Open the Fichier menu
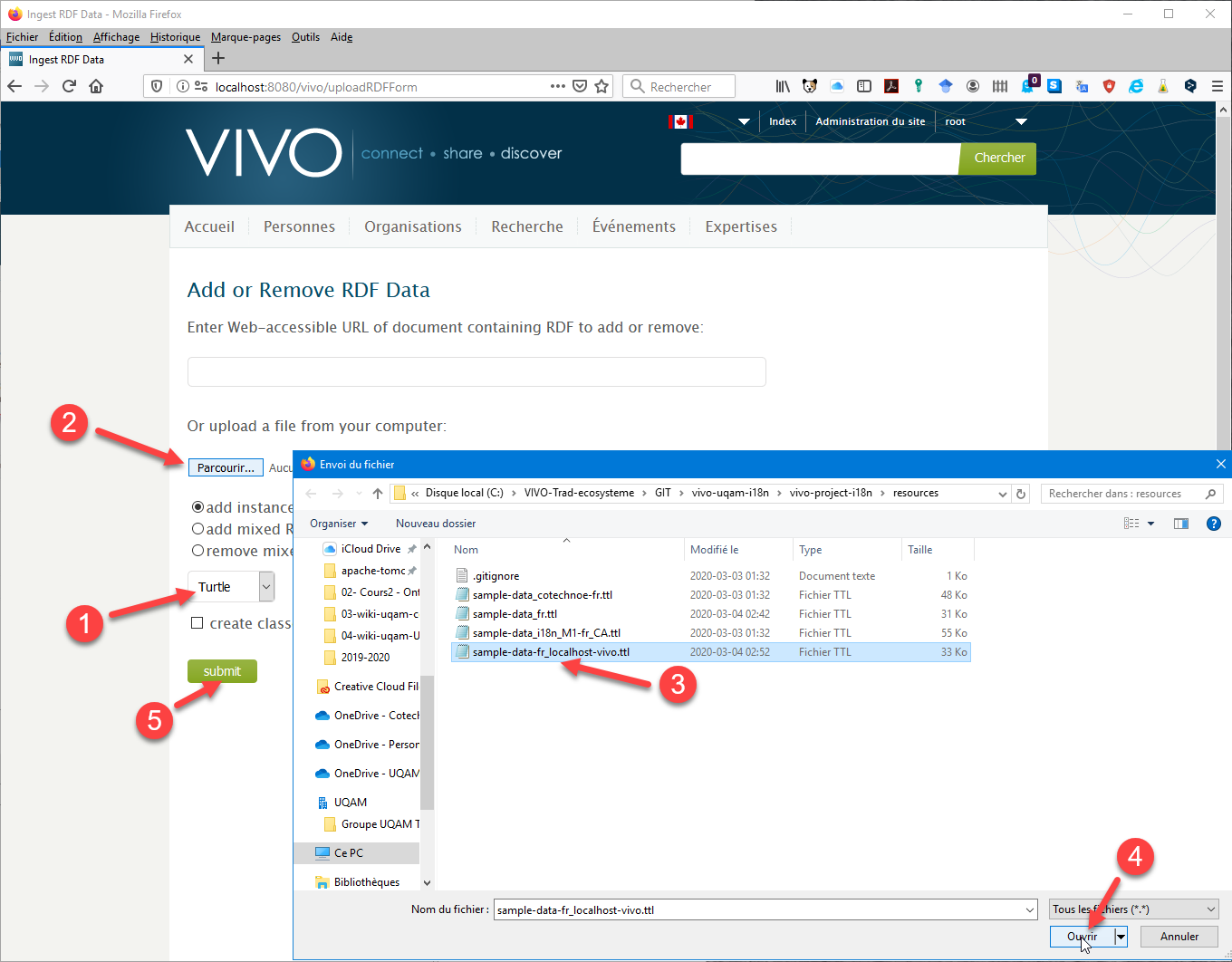 point(23,37)
